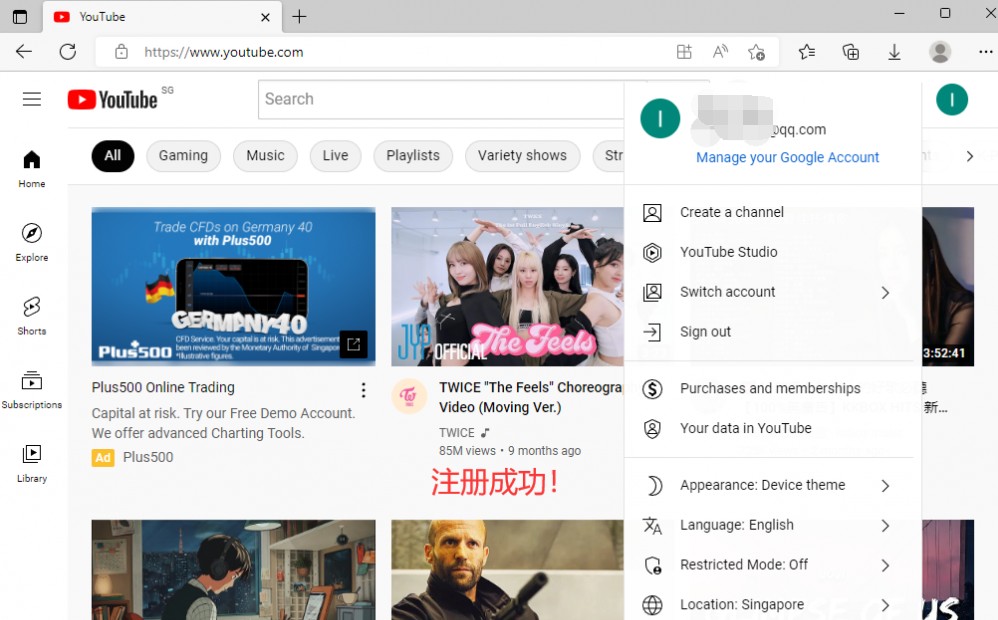
Task: Open Shorts from the sidebar
Action: pyautogui.click(x=32, y=316)
